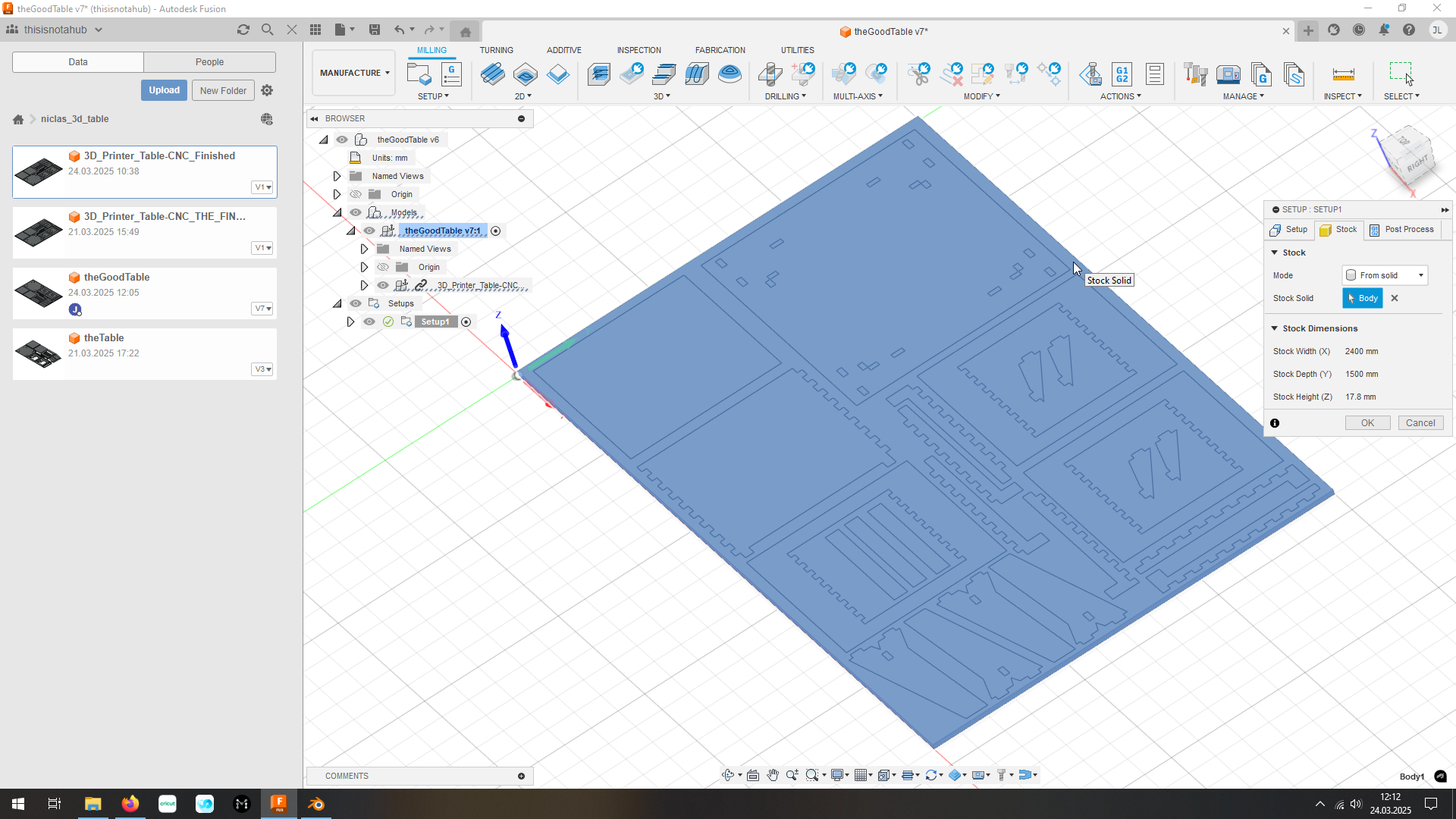Image resolution: width=1456 pixels, height=819 pixels.
Task: Open the MODIFY dropdown menu
Action: (982, 96)
